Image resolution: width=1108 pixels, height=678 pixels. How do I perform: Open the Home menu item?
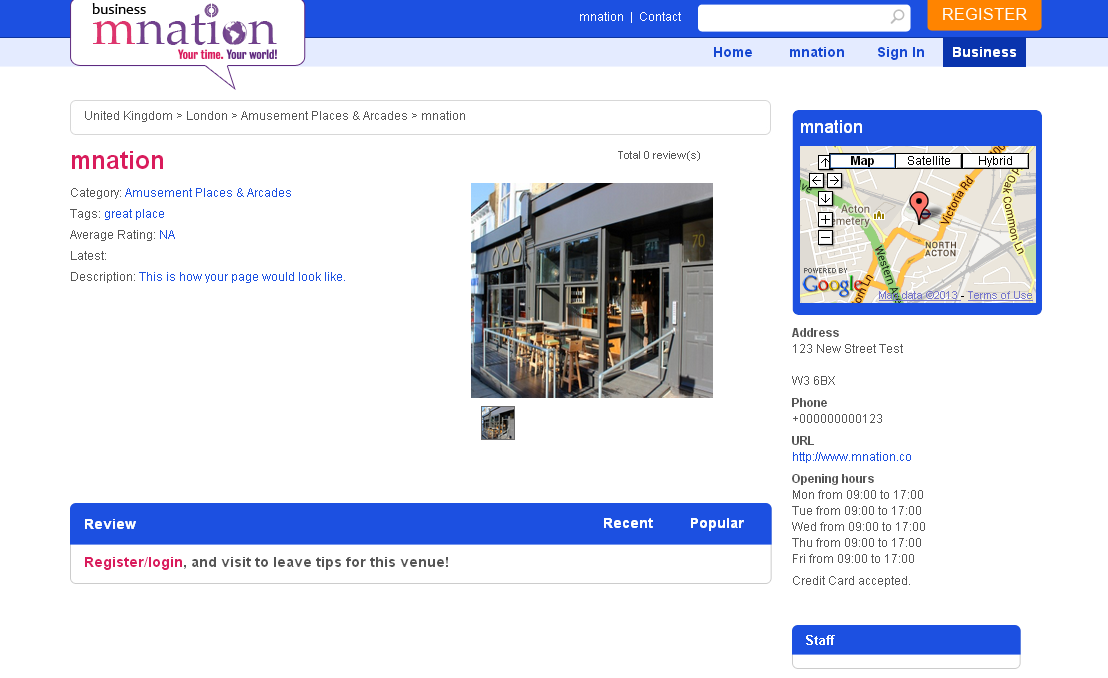pos(732,52)
